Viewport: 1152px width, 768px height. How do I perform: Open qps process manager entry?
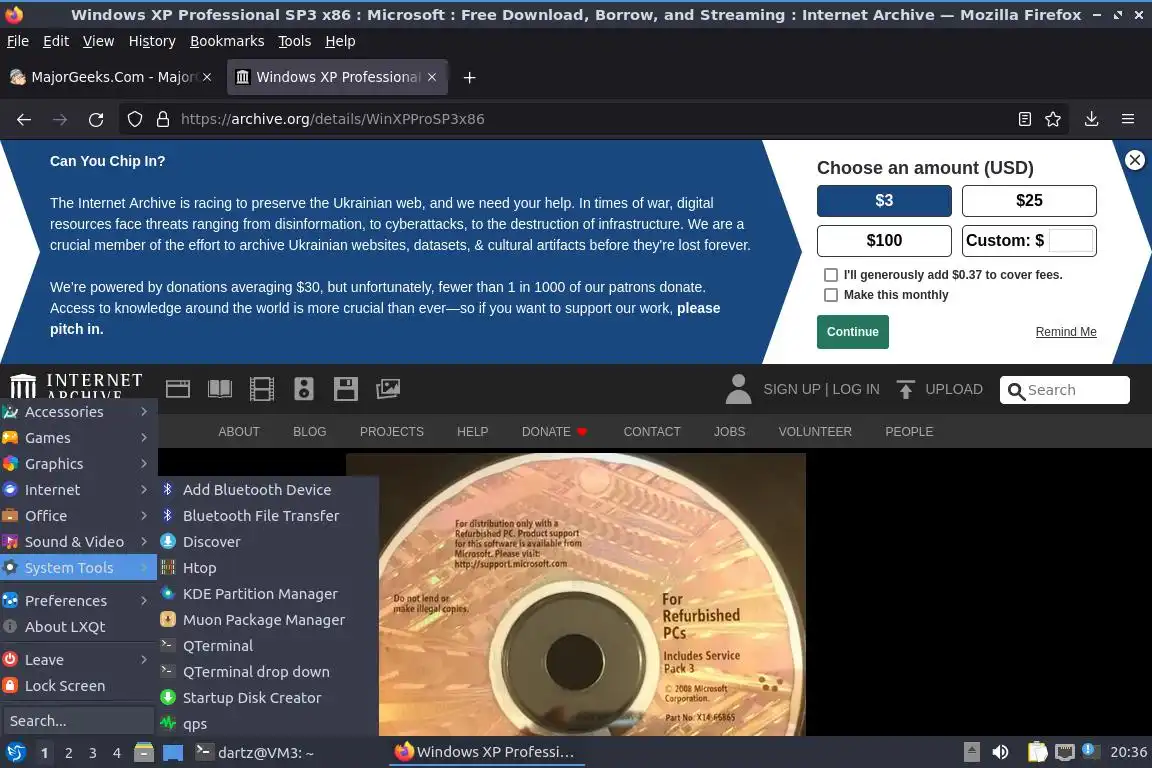click(x=267, y=724)
